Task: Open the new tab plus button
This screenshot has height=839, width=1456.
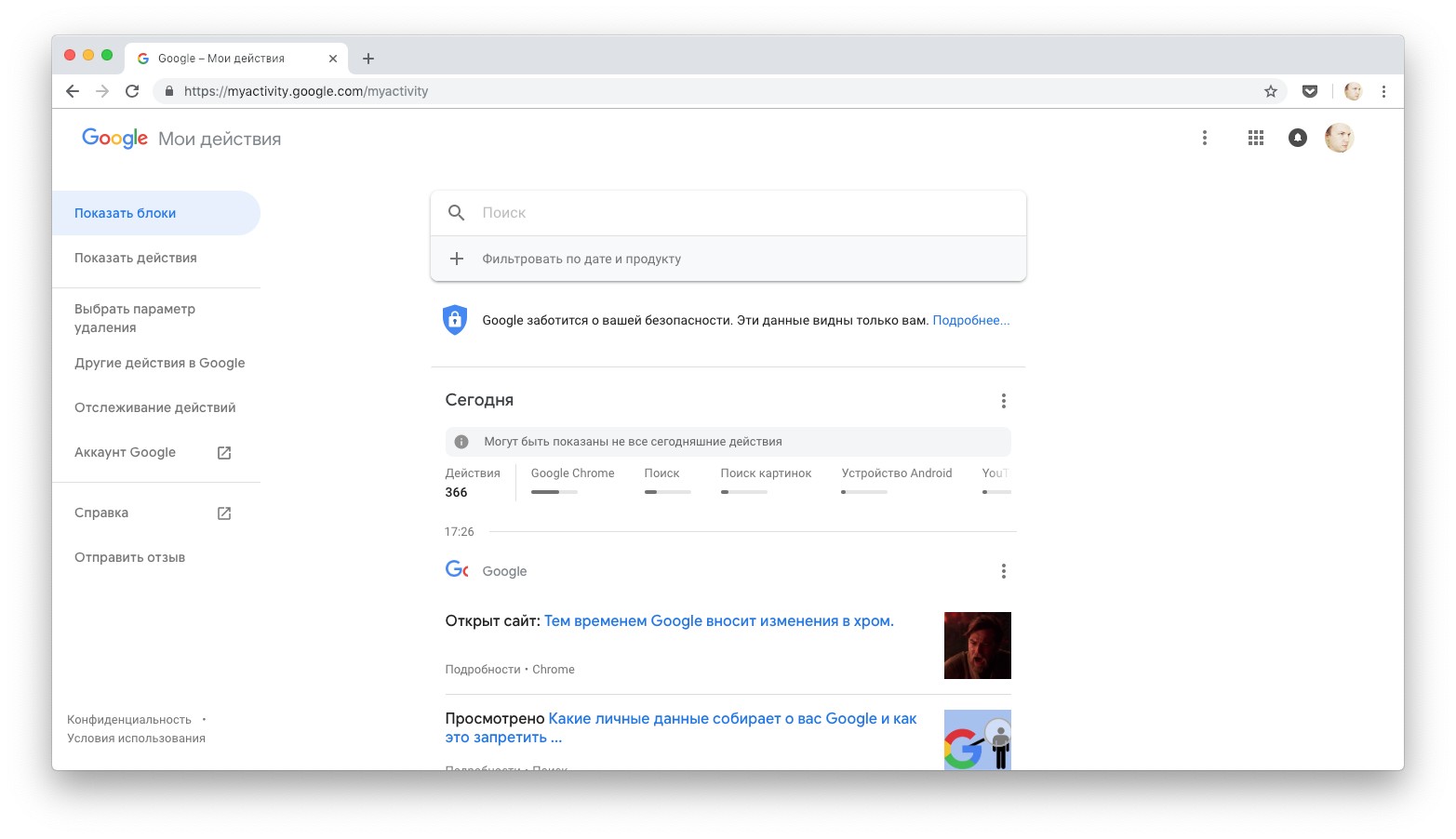Action: (x=368, y=59)
